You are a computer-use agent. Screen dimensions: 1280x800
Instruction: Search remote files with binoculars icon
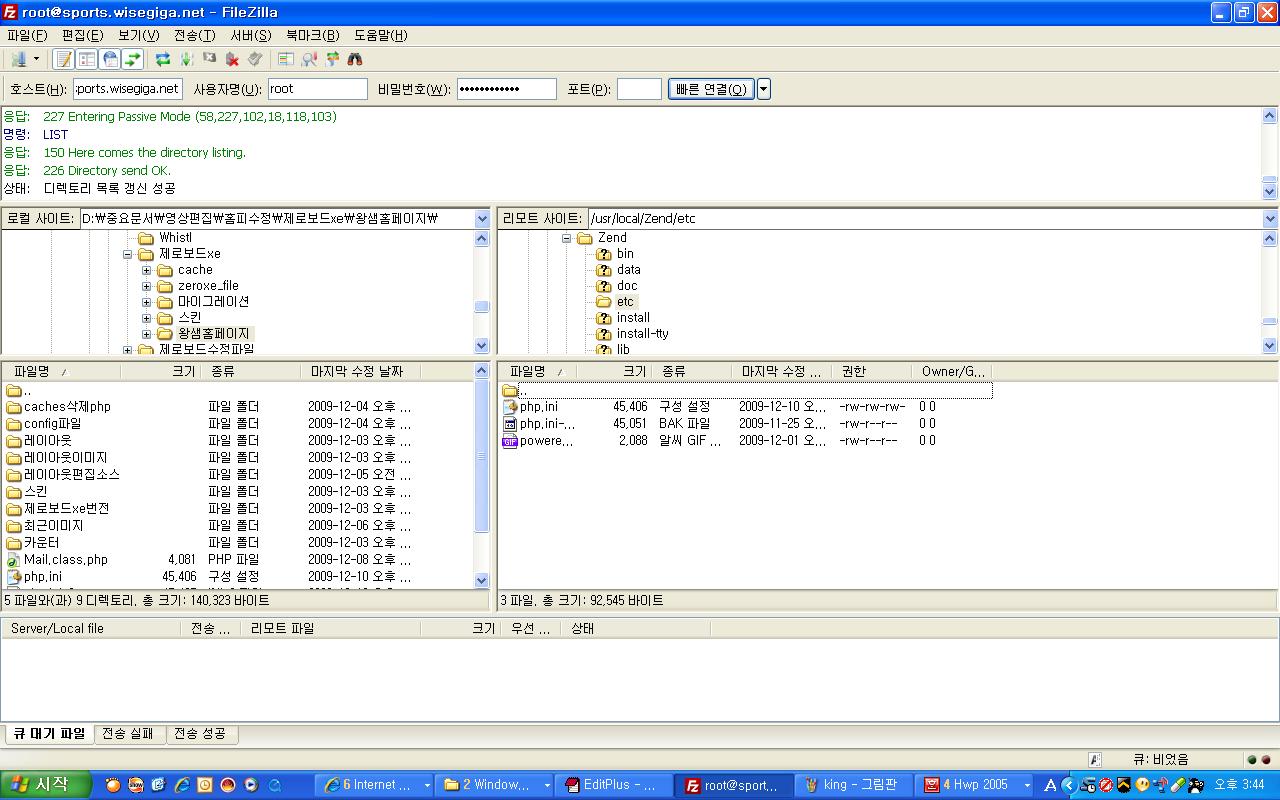point(355,60)
